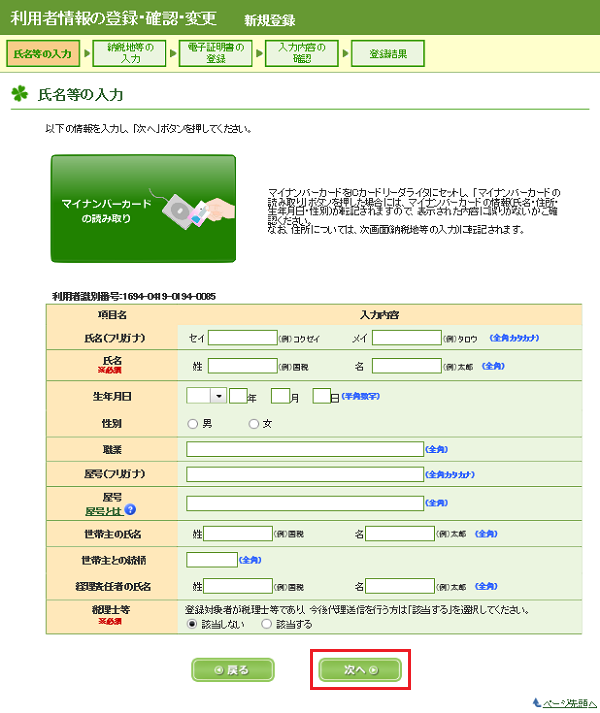Click the 利用者識別番号 text
Viewport: 600px width, 713px height.
[x=134, y=296]
